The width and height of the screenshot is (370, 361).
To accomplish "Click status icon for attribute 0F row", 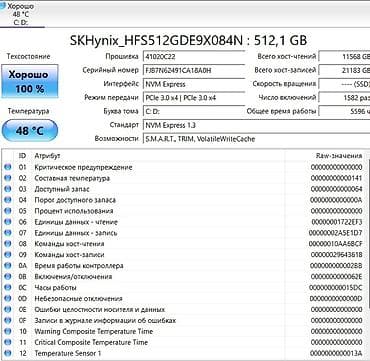I will point(7,320).
